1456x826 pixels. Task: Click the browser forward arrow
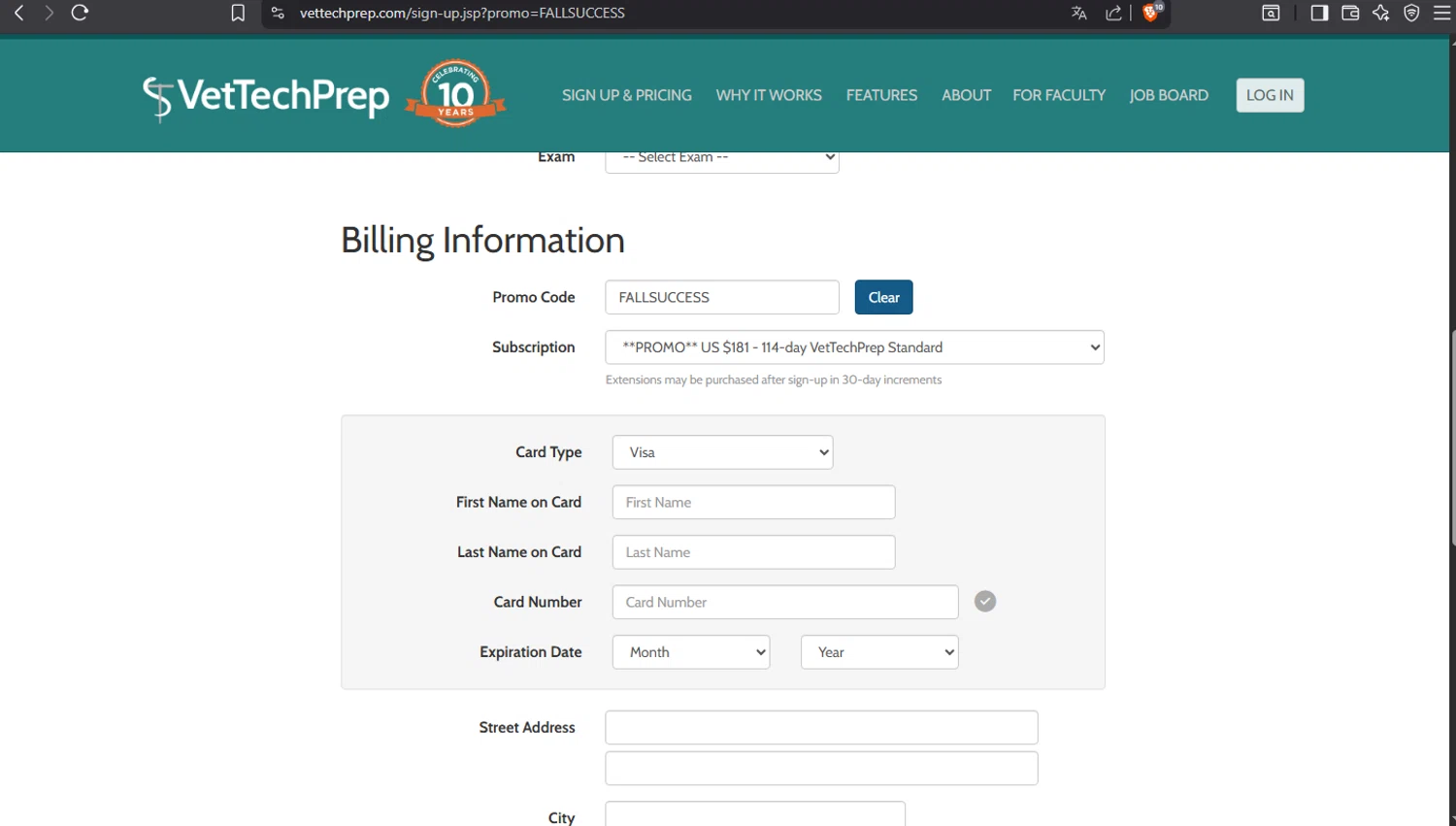(49, 13)
